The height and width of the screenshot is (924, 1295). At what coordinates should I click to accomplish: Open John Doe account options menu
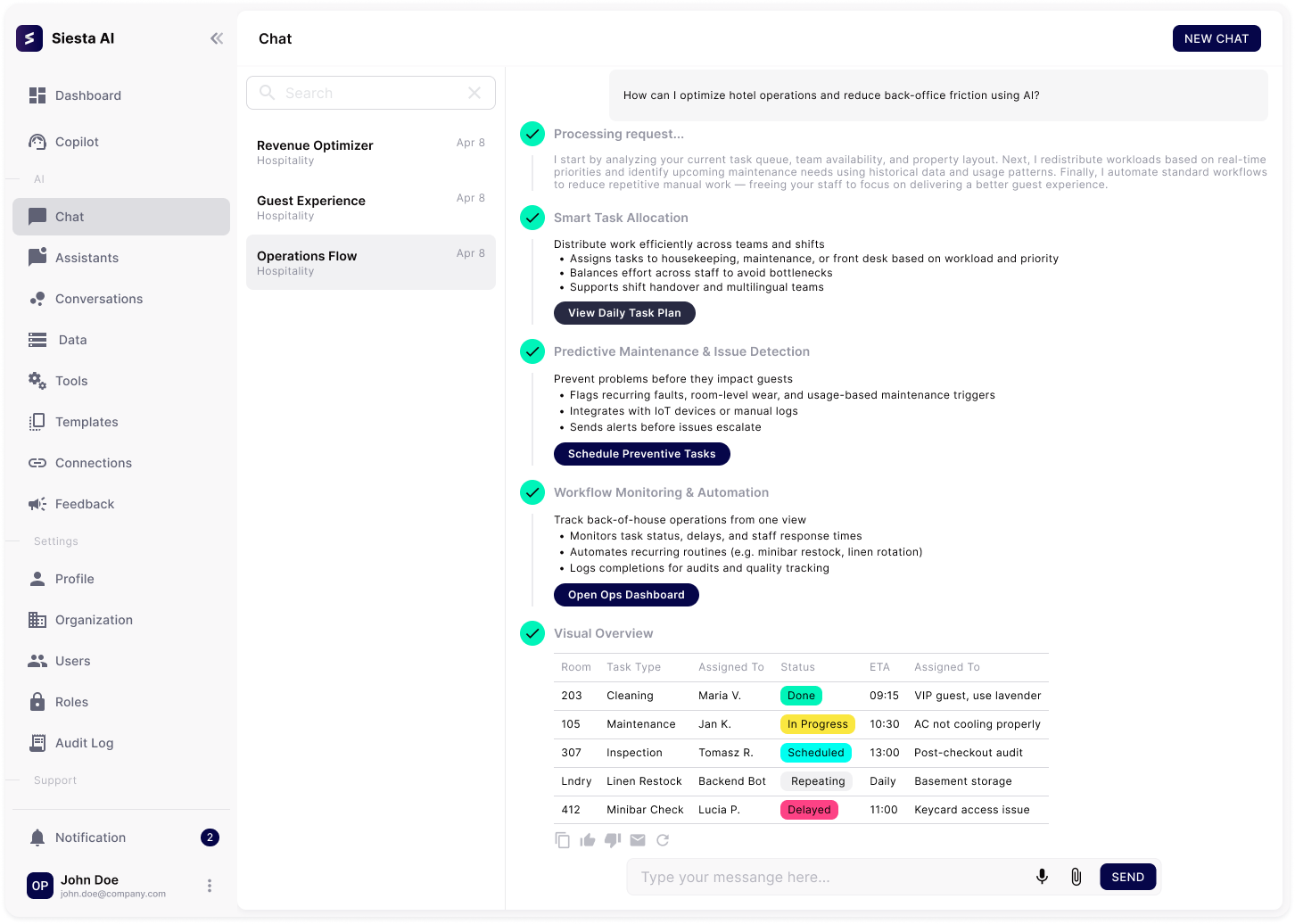210,886
